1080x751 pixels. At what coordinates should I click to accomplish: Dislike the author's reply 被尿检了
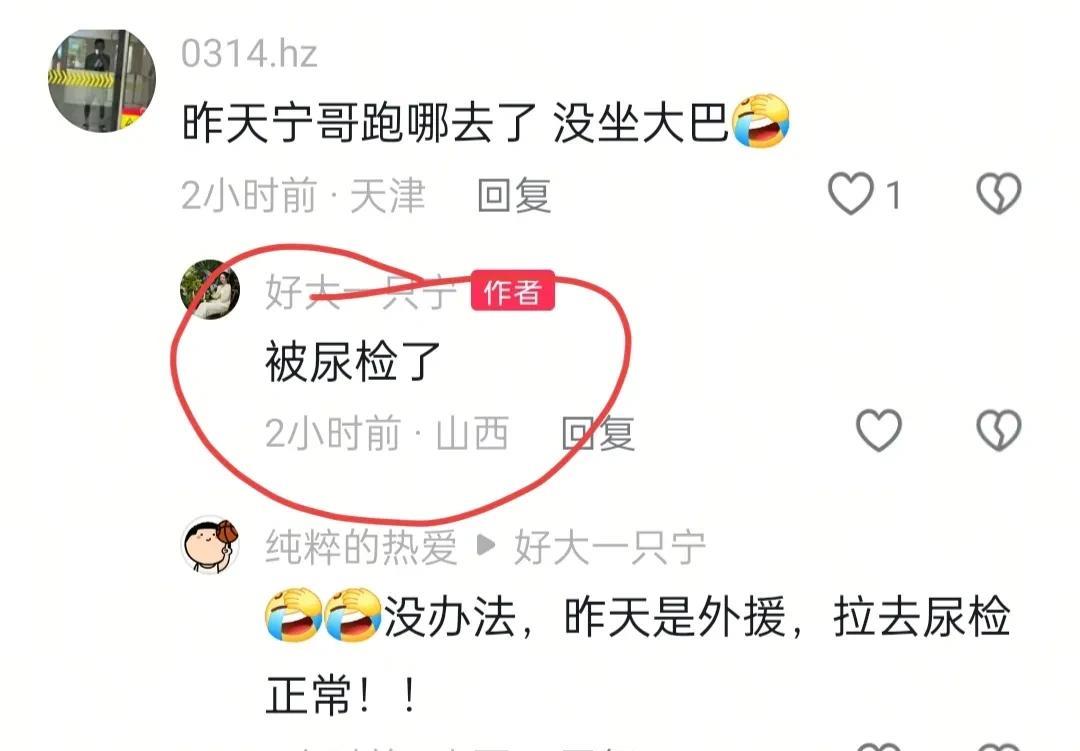999,431
